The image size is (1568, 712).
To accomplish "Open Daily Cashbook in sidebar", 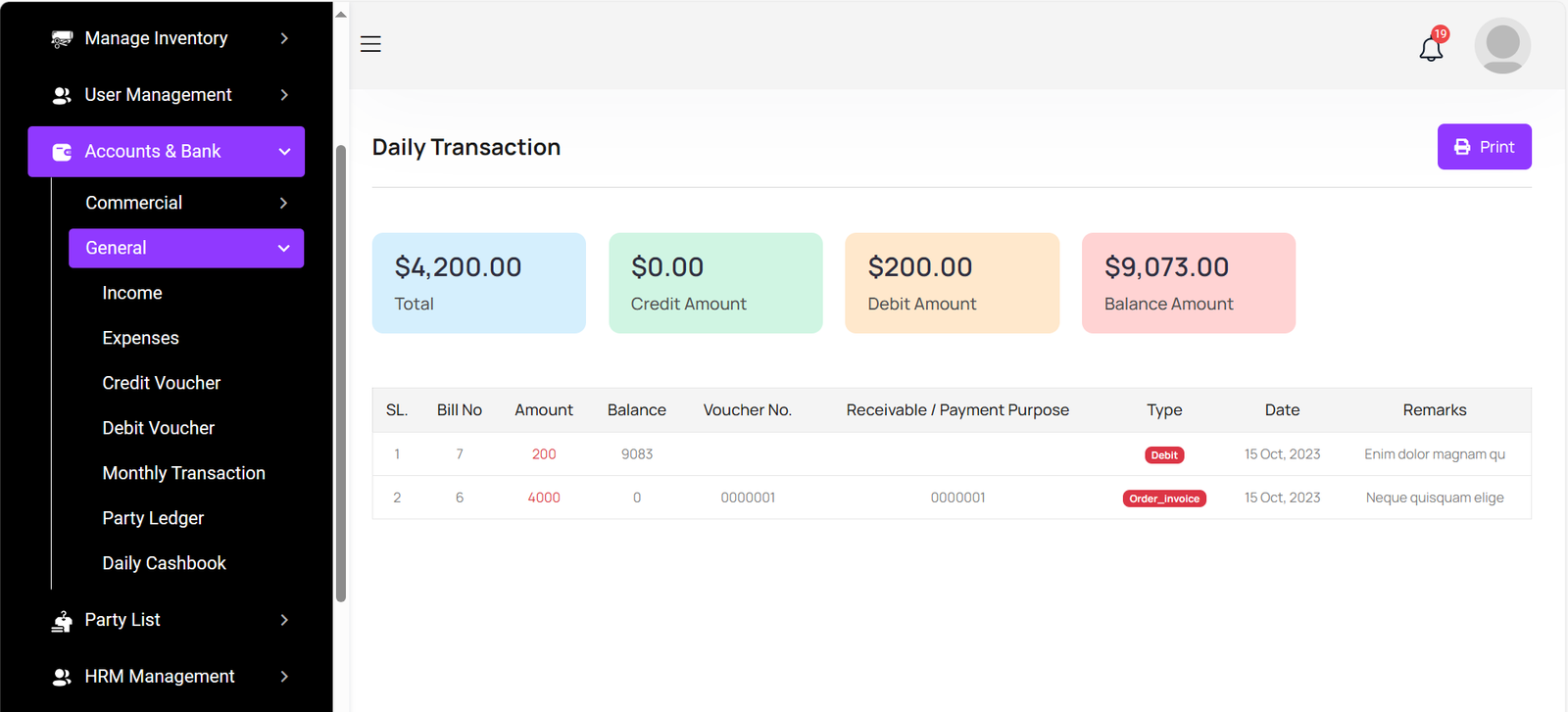I will coord(164,563).
